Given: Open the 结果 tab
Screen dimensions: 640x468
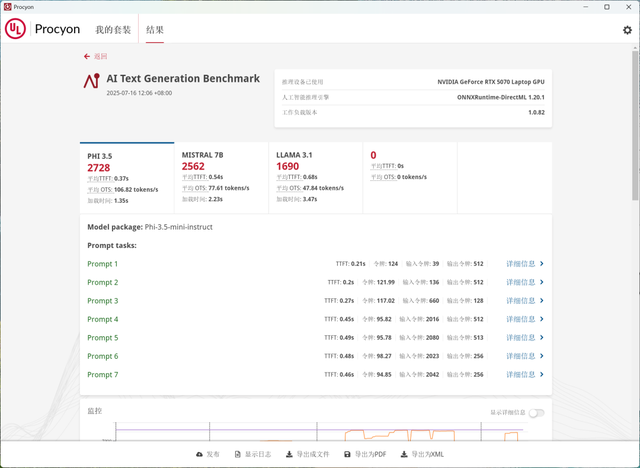Looking at the screenshot, I should point(155,30).
